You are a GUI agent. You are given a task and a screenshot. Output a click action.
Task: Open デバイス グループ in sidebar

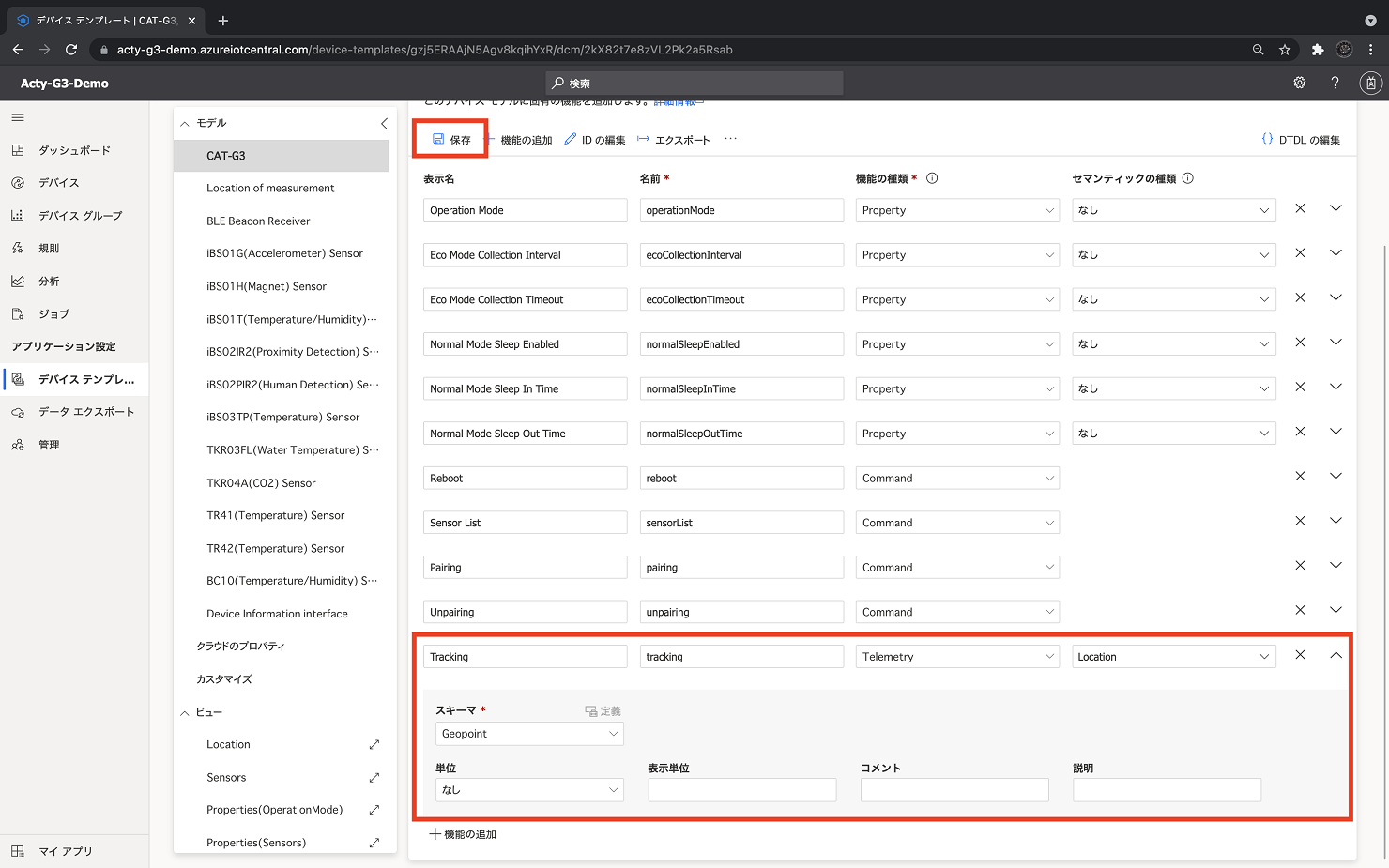(80, 216)
